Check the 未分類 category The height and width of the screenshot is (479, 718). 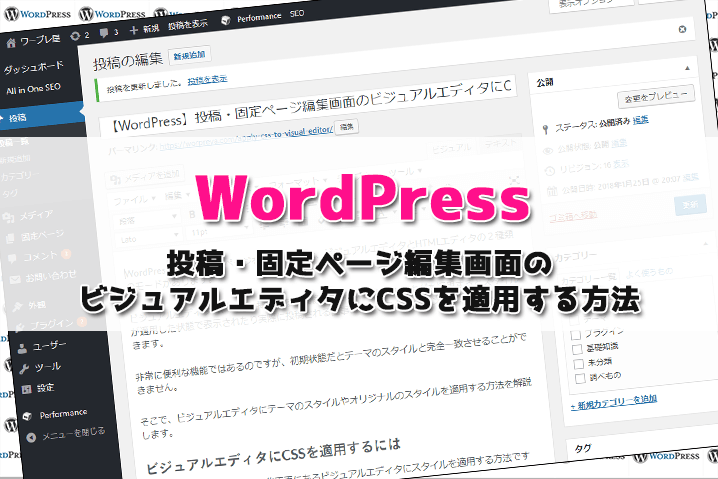(579, 364)
